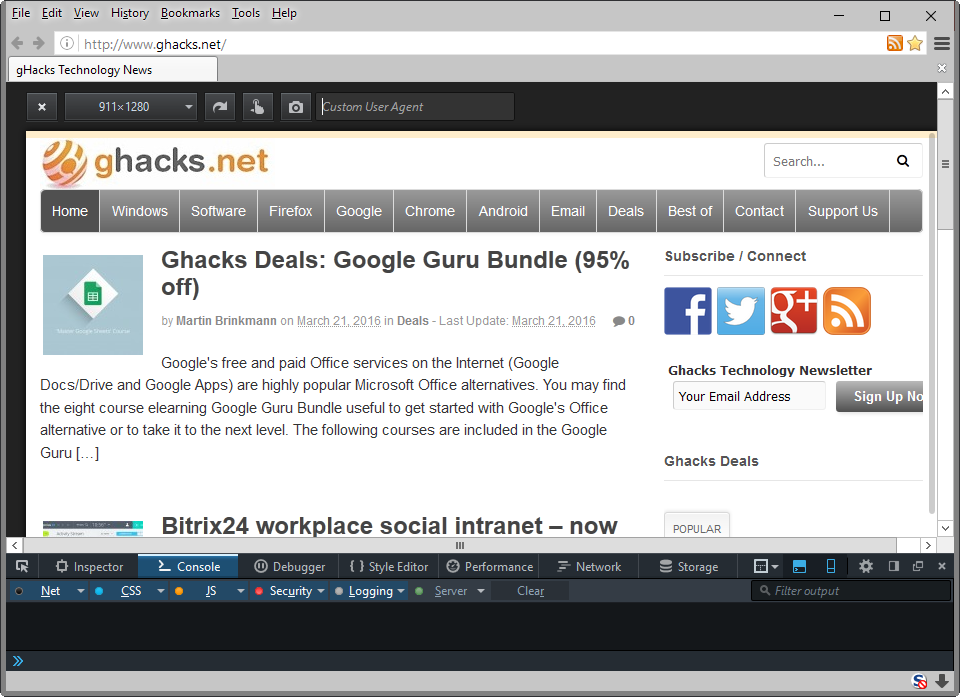This screenshot has width=960, height=697.
Task: Open the Network tab in devtools
Action: coord(589,567)
